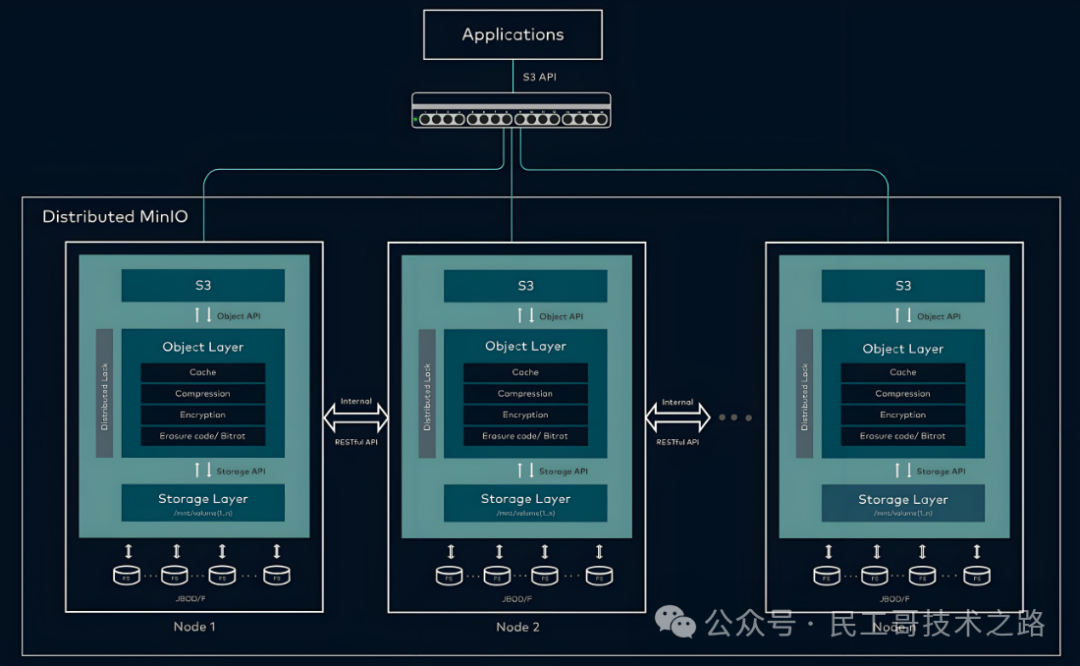This screenshot has width=1080, height=666.
Task: Click the Storage API label in Node 2
Action: (563, 471)
